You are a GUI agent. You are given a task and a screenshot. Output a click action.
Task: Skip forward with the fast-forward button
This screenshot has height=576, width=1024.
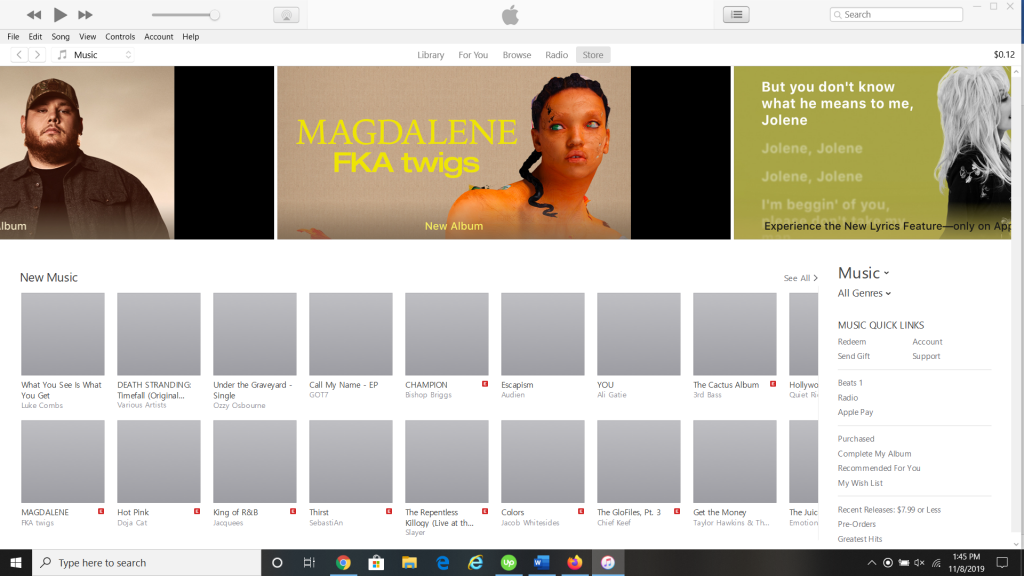coord(85,14)
